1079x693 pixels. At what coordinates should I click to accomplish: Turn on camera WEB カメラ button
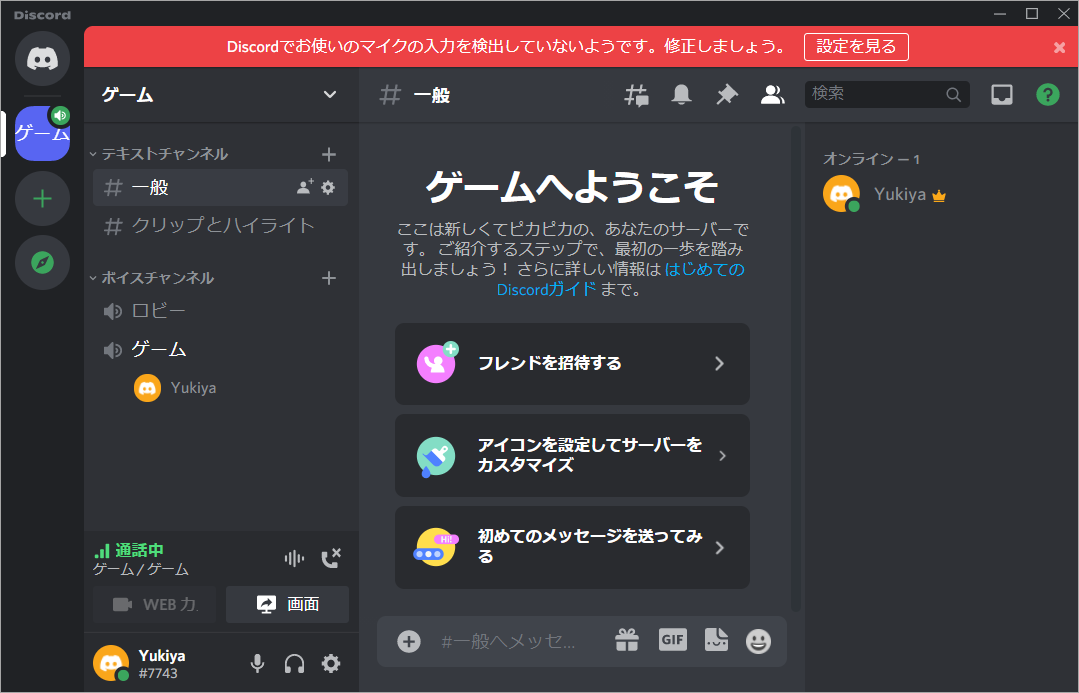[x=154, y=604]
